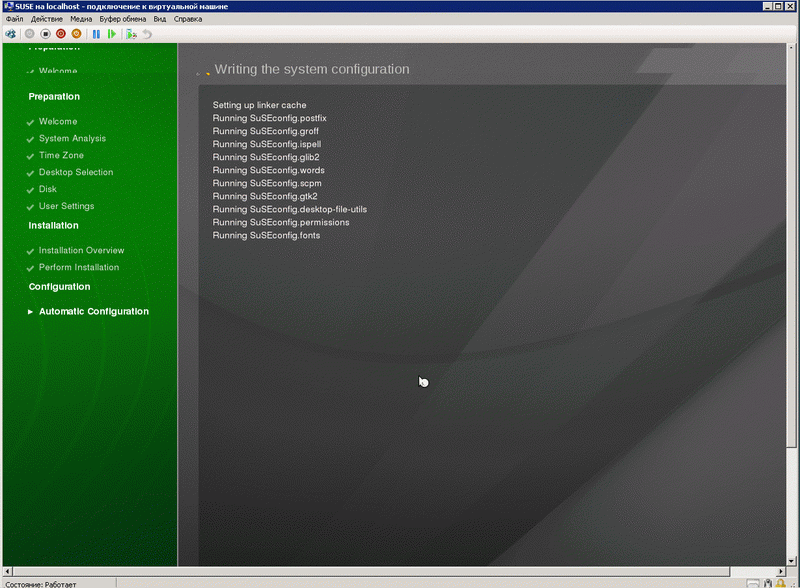Open the Вид menu
Viewport: 800px width, 588px height.
pyautogui.click(x=160, y=19)
